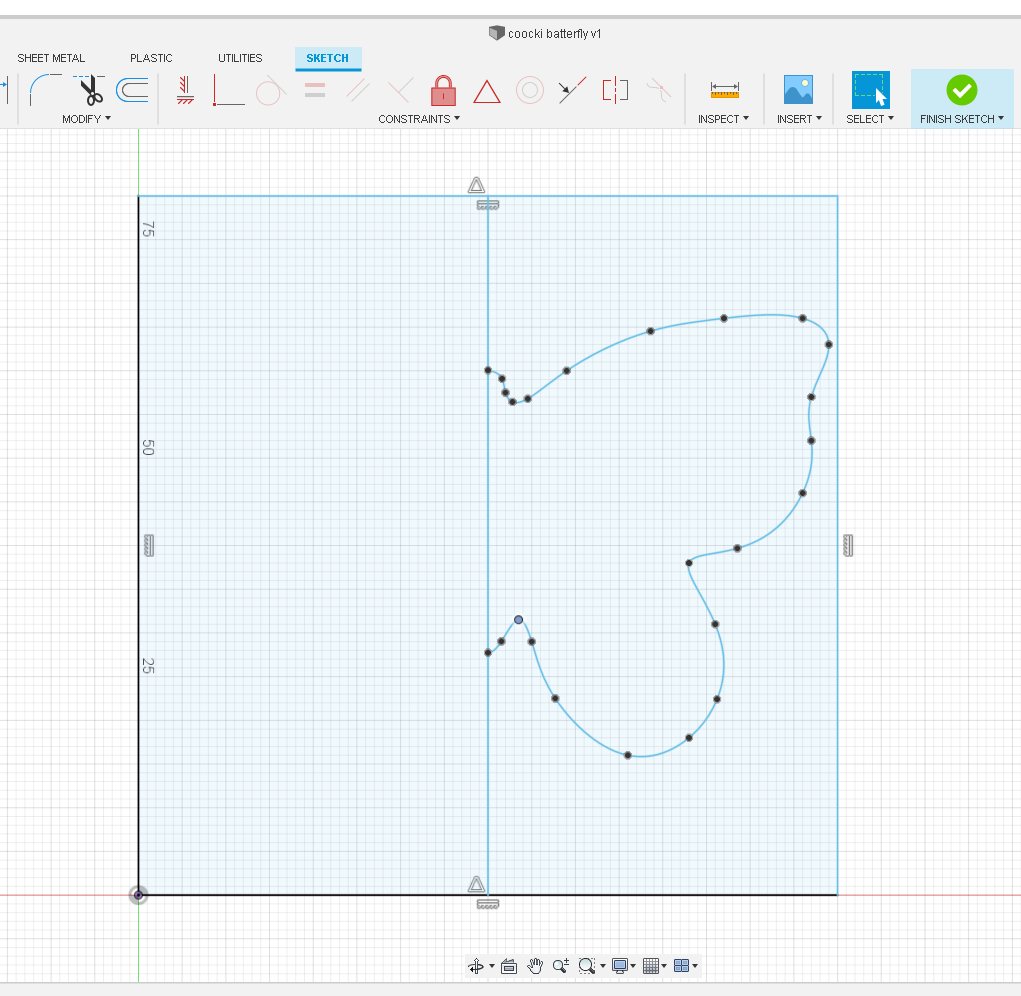Screen dimensions: 1021x996
Task: Apply the Equal constraint
Action: (x=316, y=90)
